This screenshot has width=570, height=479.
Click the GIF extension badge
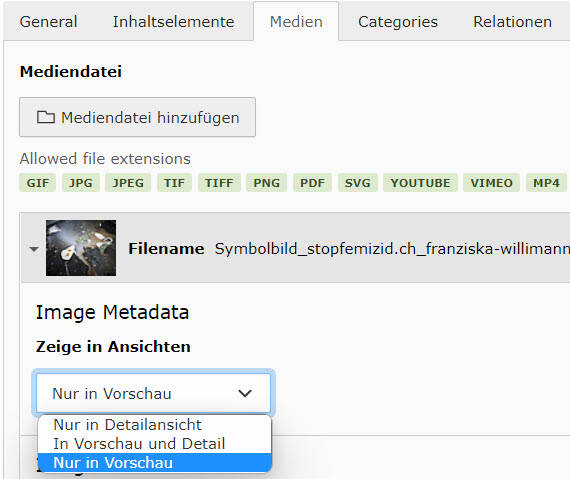(37, 183)
